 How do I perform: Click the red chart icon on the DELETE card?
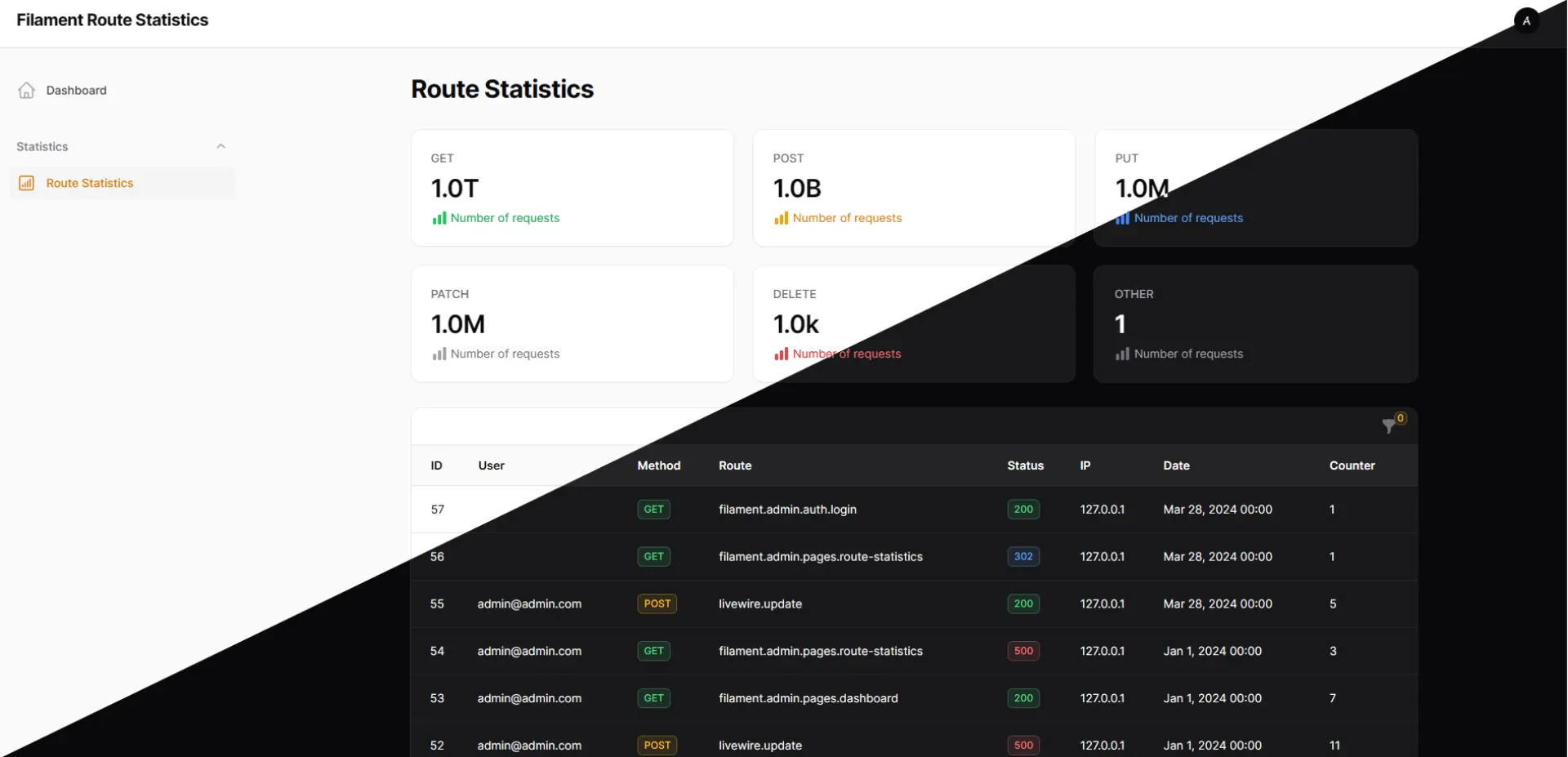(x=781, y=354)
